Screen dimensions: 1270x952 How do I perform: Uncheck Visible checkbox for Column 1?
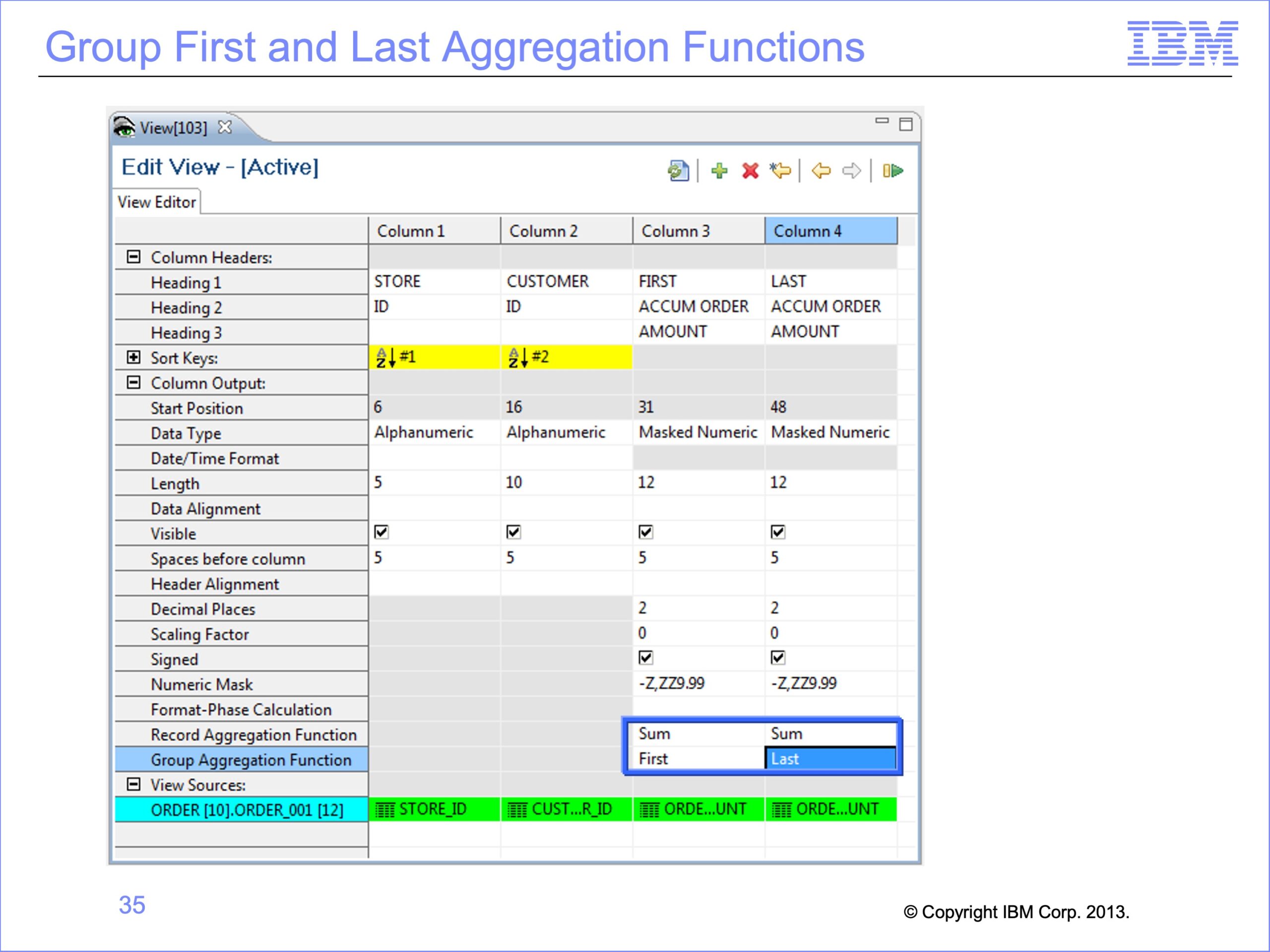pyautogui.click(x=381, y=532)
